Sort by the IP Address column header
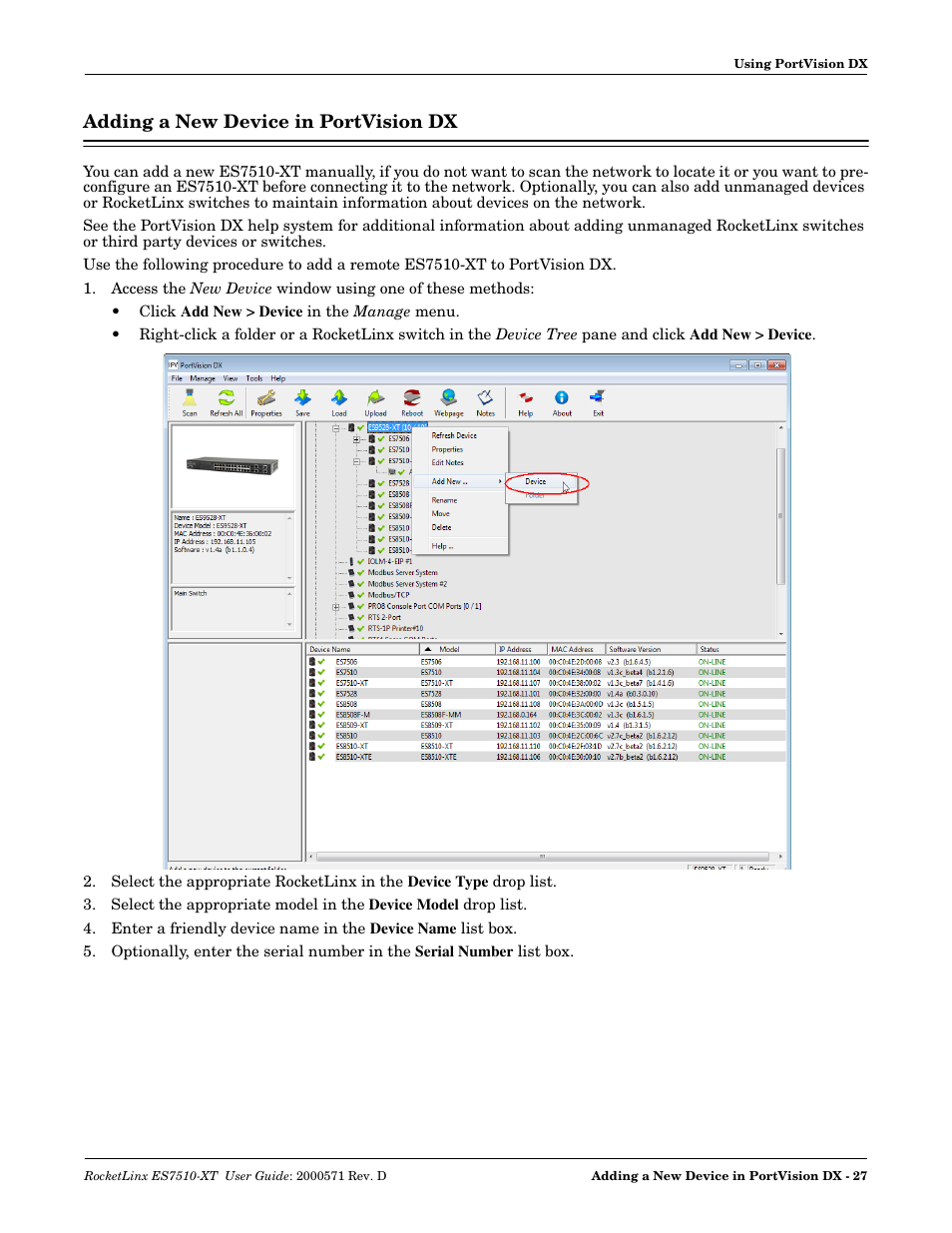The height and width of the screenshot is (1233, 952). click(x=521, y=649)
